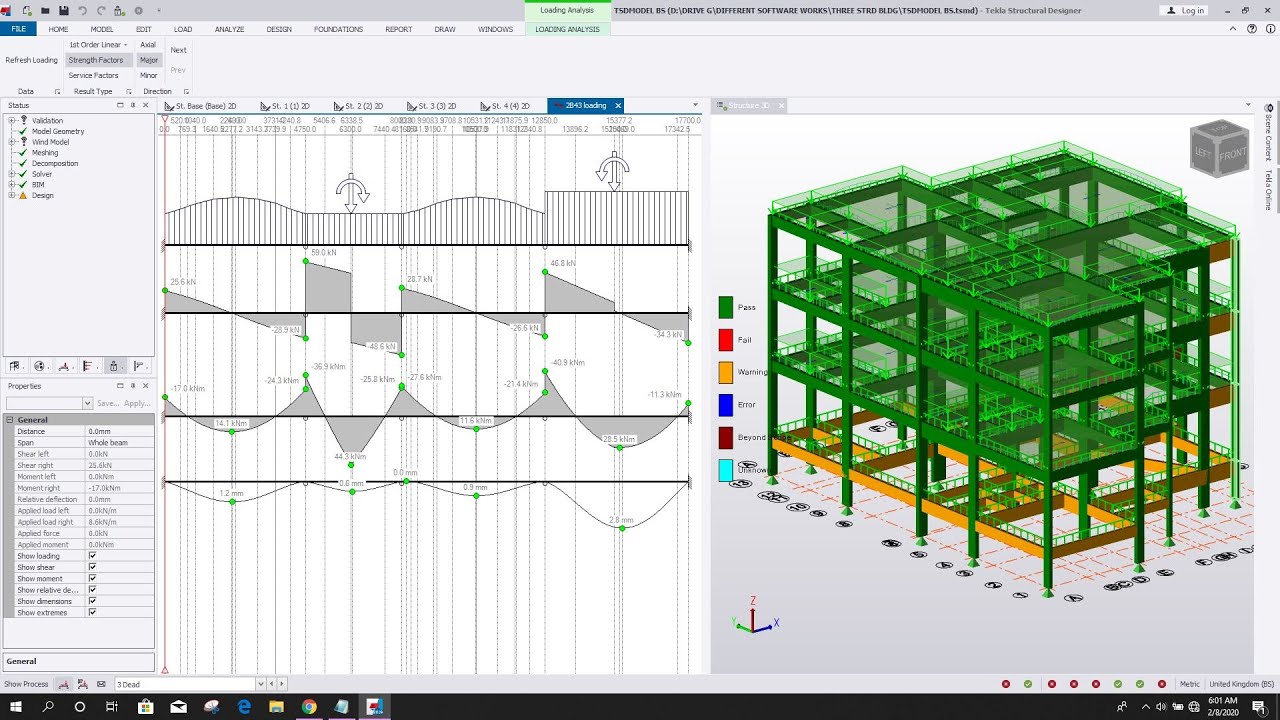Open the tab list dropdown for 2D views
This screenshot has height=720, width=1280.
(x=695, y=105)
